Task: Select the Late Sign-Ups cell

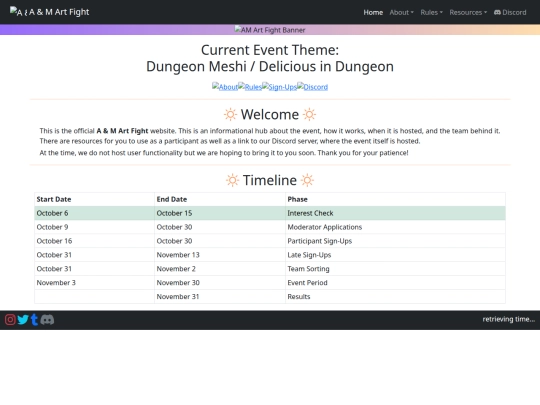Action: click(x=395, y=255)
